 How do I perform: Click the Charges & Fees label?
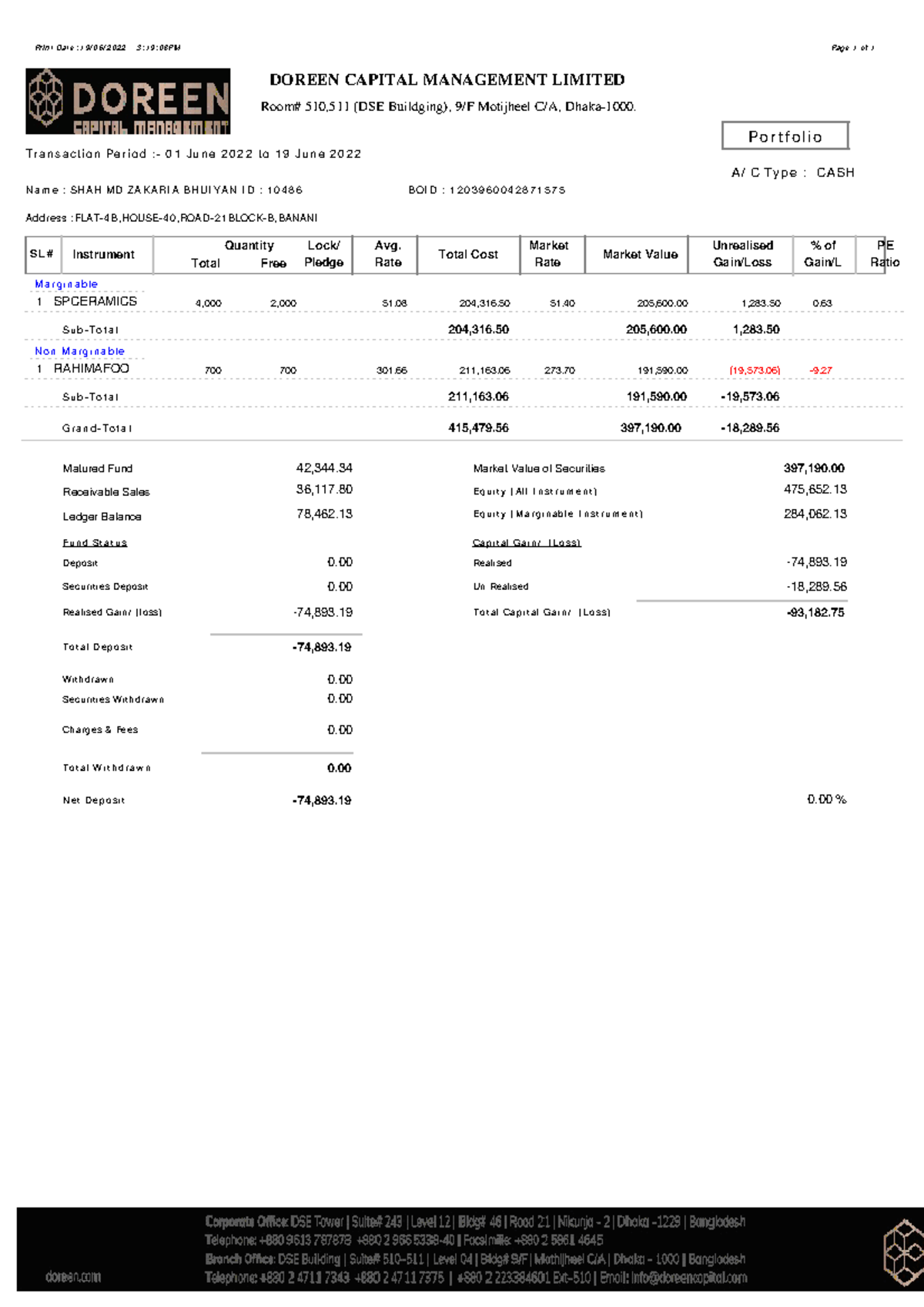[100, 730]
